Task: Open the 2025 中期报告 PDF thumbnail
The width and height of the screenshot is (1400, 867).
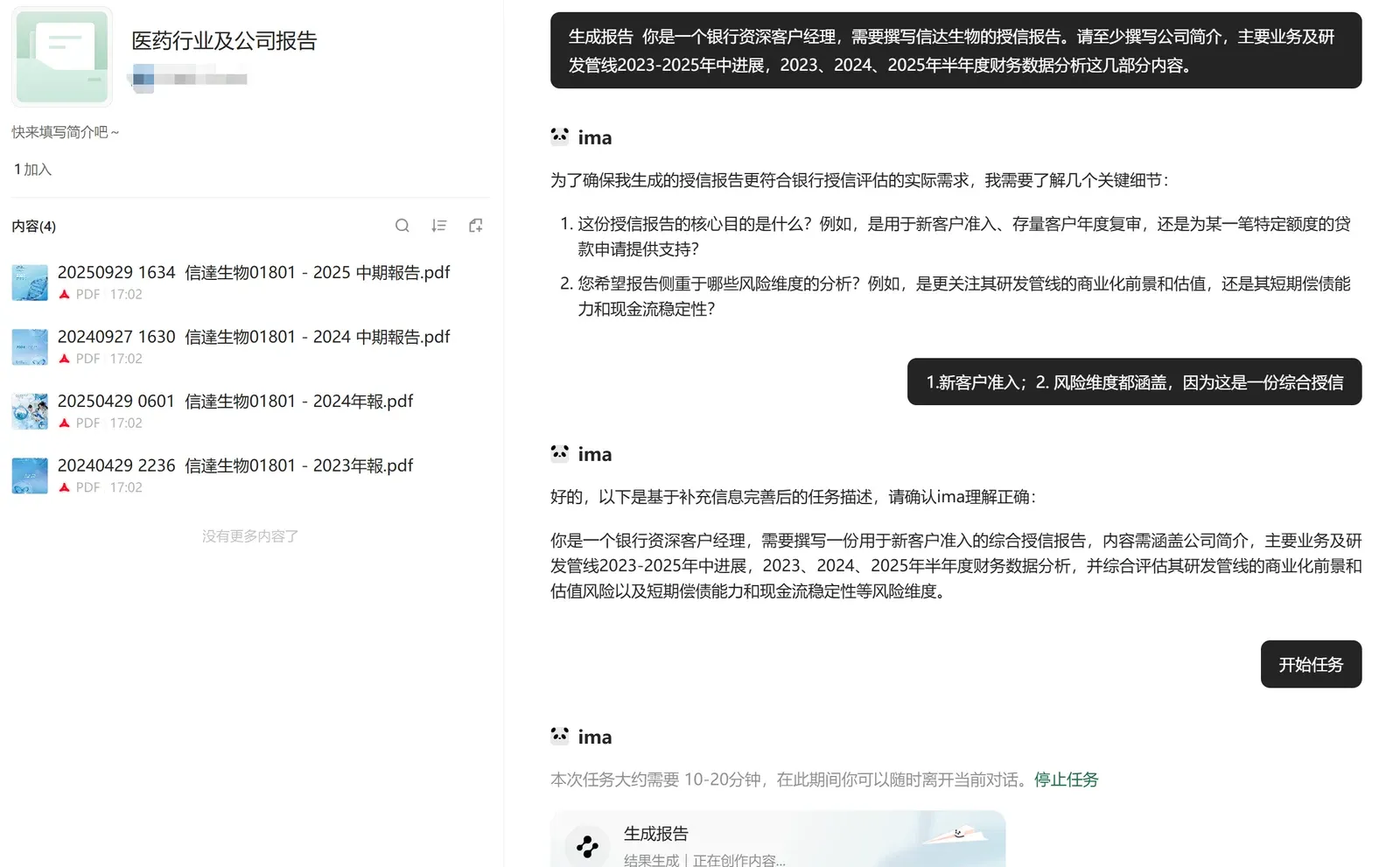Action: click(x=30, y=282)
